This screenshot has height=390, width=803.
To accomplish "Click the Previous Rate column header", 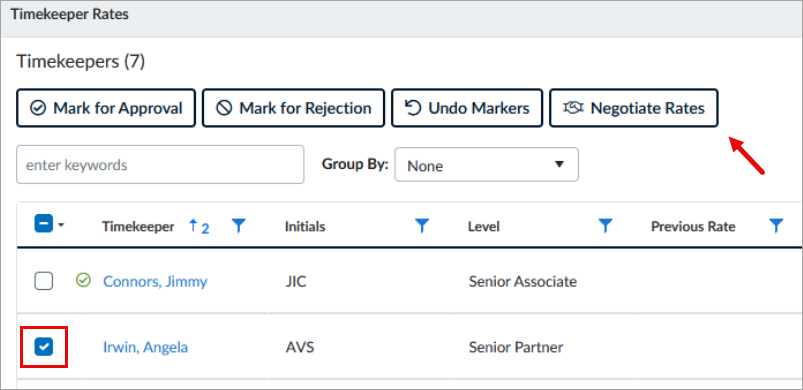I will click(x=693, y=227).
